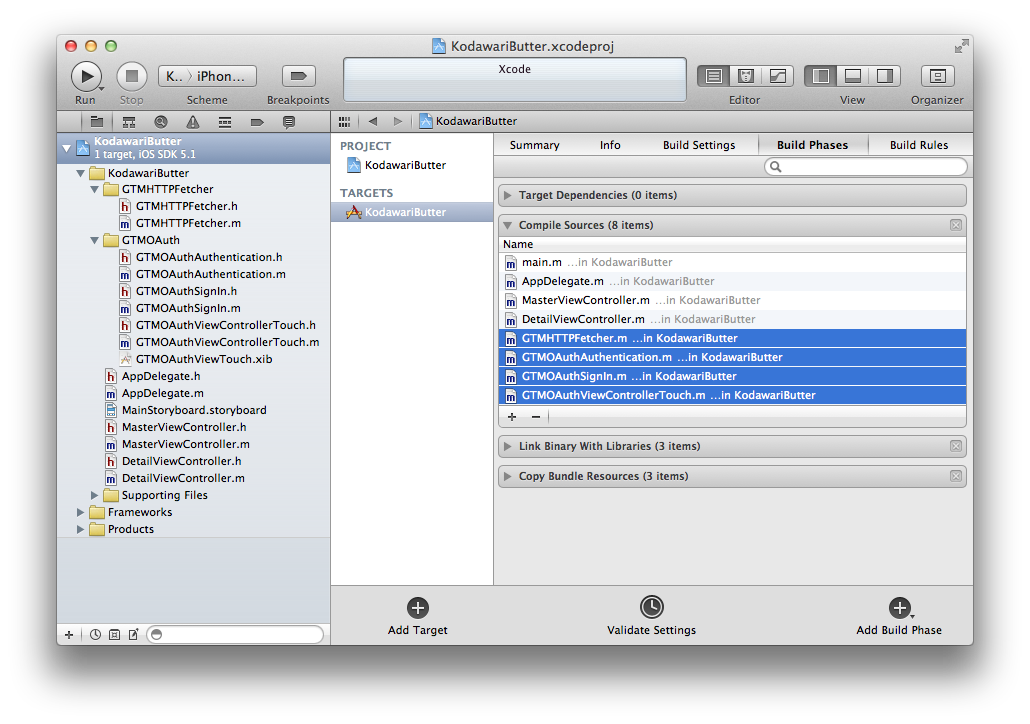Expand the Products folder
This screenshot has height=724, width=1030.
coord(80,530)
